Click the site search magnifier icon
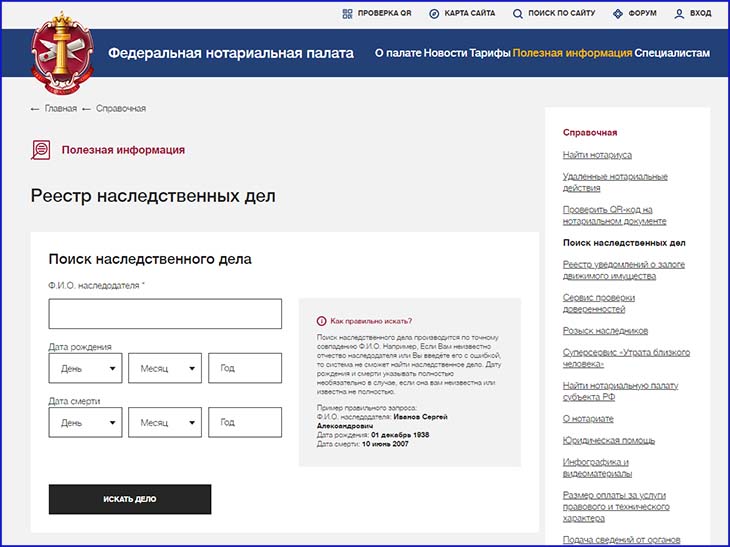 click(518, 14)
